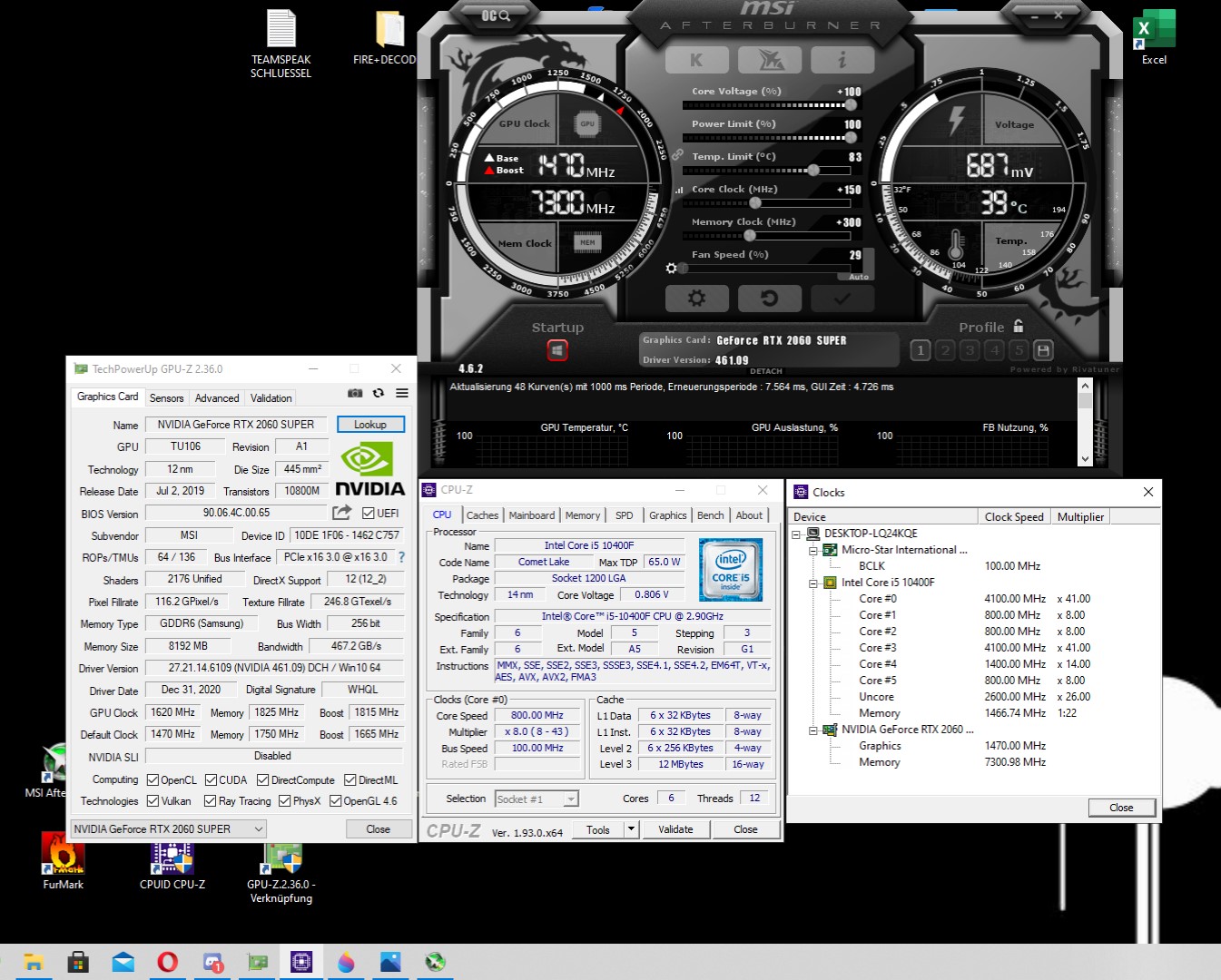Open the Tools dropdown arrow in CPU-Z
The width and height of the screenshot is (1221, 980).
632,829
